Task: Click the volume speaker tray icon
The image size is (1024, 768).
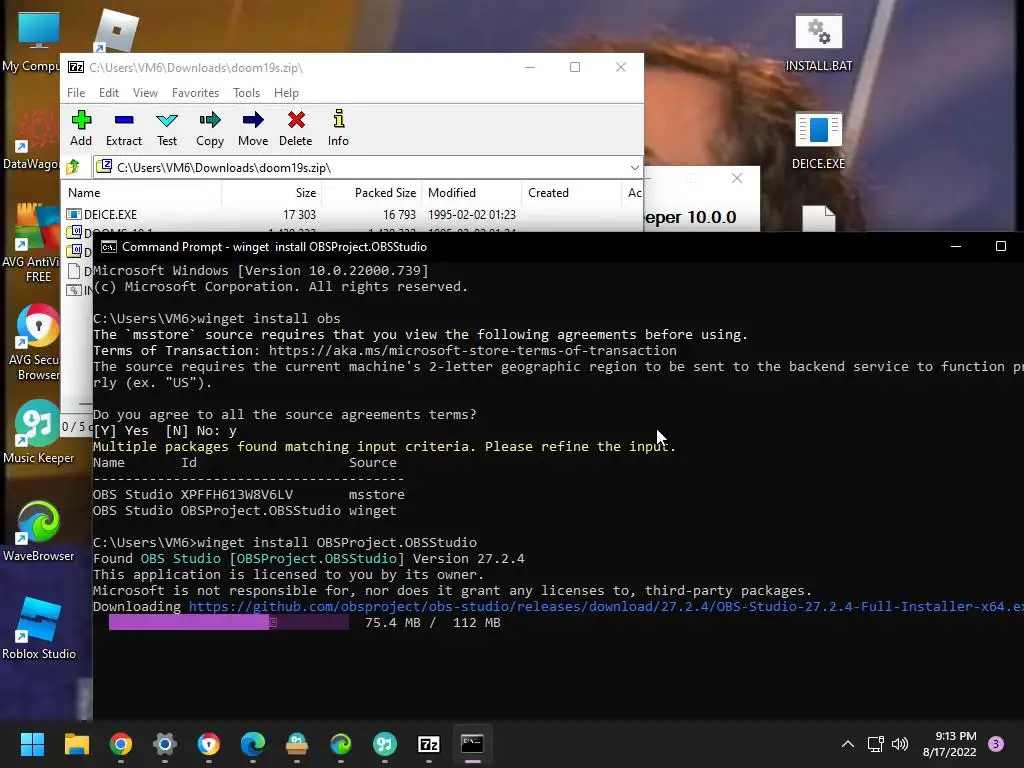Action: [900, 744]
